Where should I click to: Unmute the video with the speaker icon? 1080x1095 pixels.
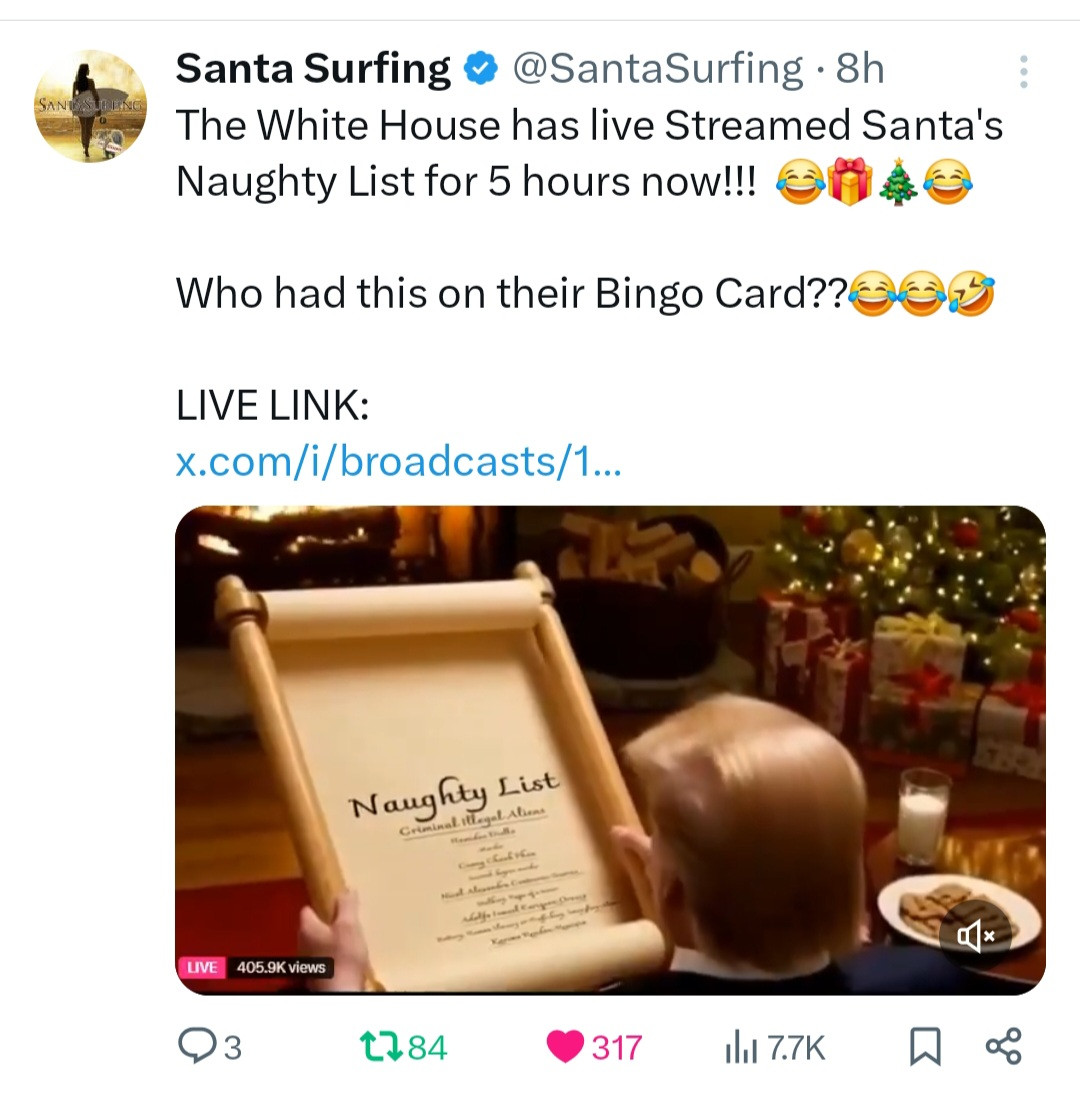point(975,935)
